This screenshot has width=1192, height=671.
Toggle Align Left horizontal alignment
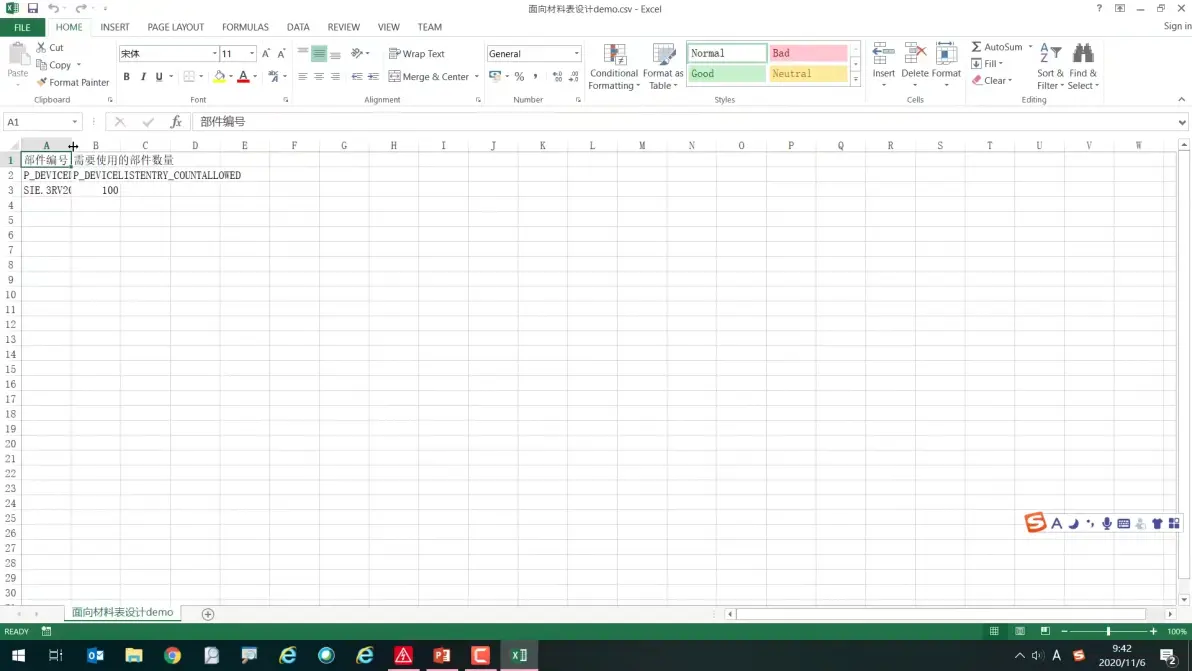tap(303, 77)
